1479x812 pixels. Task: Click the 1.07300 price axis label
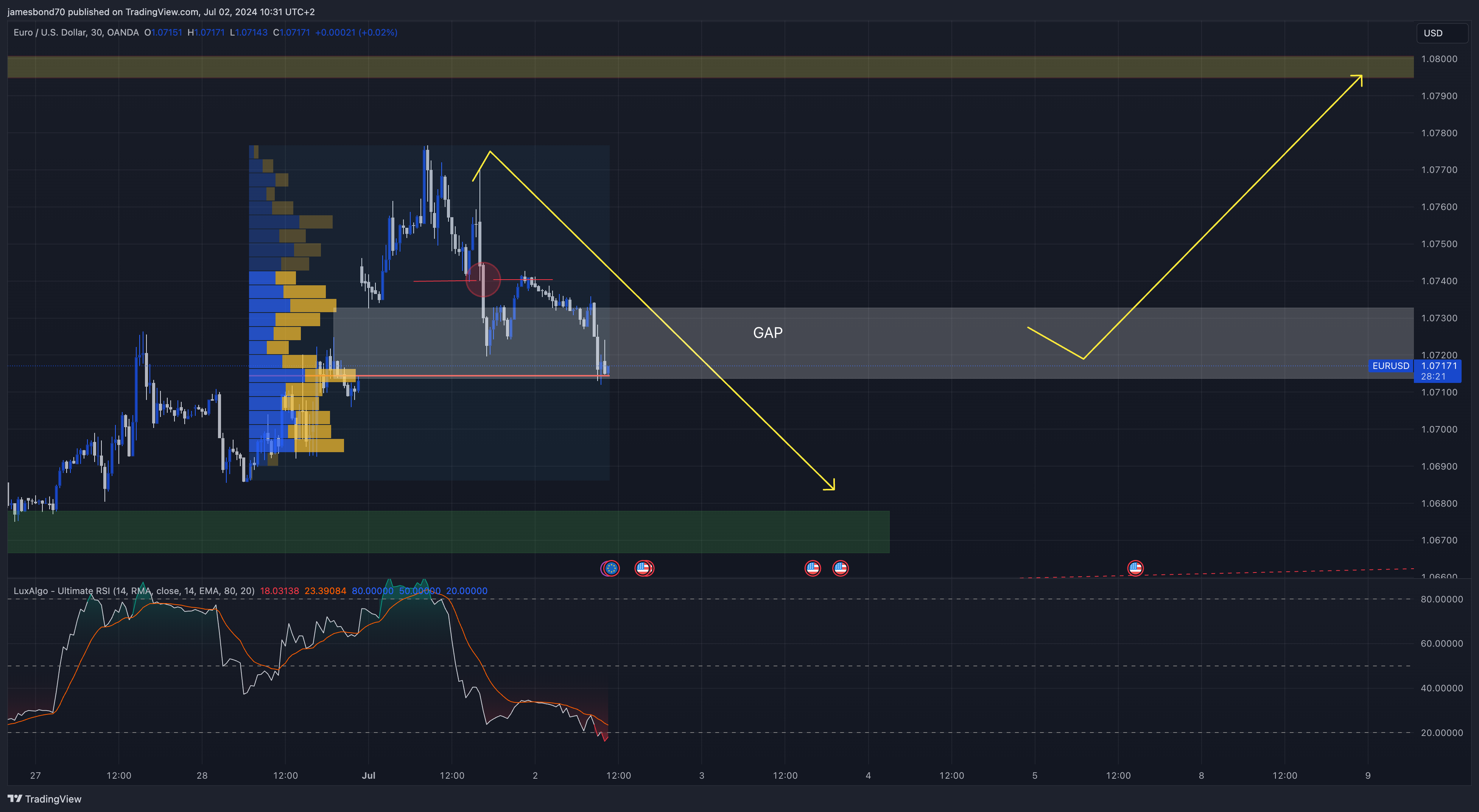point(1439,318)
